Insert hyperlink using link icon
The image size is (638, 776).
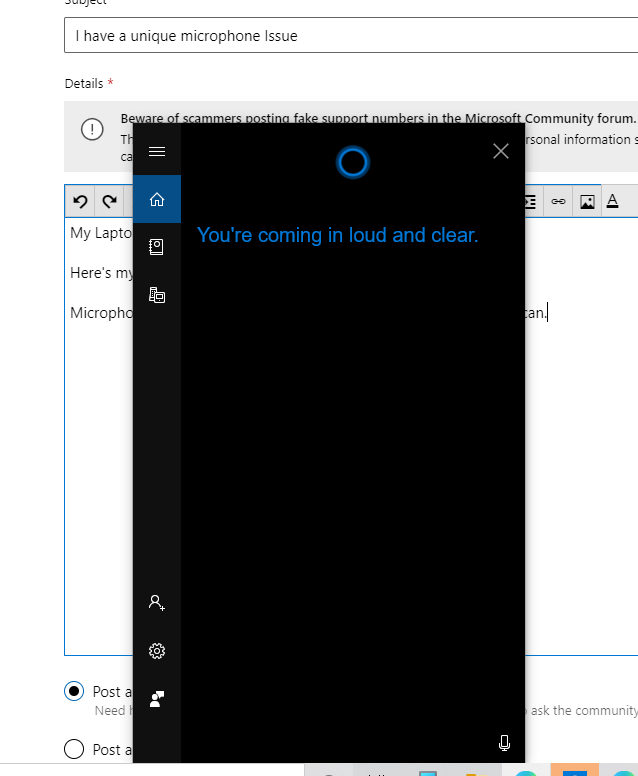click(x=558, y=201)
